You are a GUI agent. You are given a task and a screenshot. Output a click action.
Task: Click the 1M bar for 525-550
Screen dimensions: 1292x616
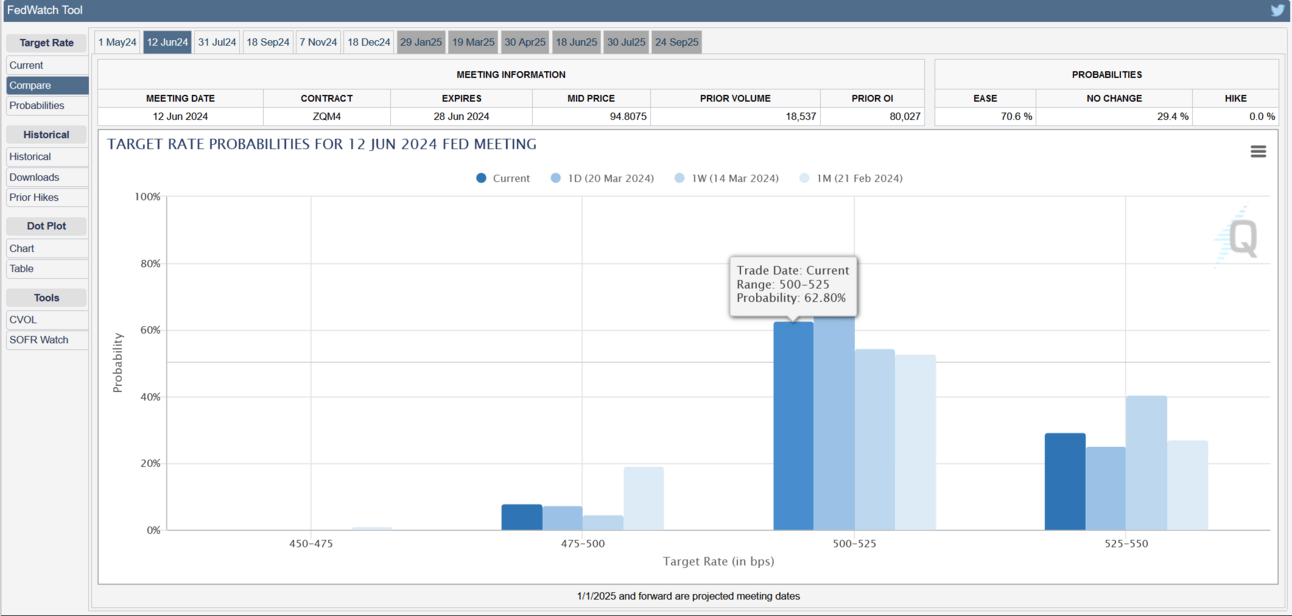1187,486
